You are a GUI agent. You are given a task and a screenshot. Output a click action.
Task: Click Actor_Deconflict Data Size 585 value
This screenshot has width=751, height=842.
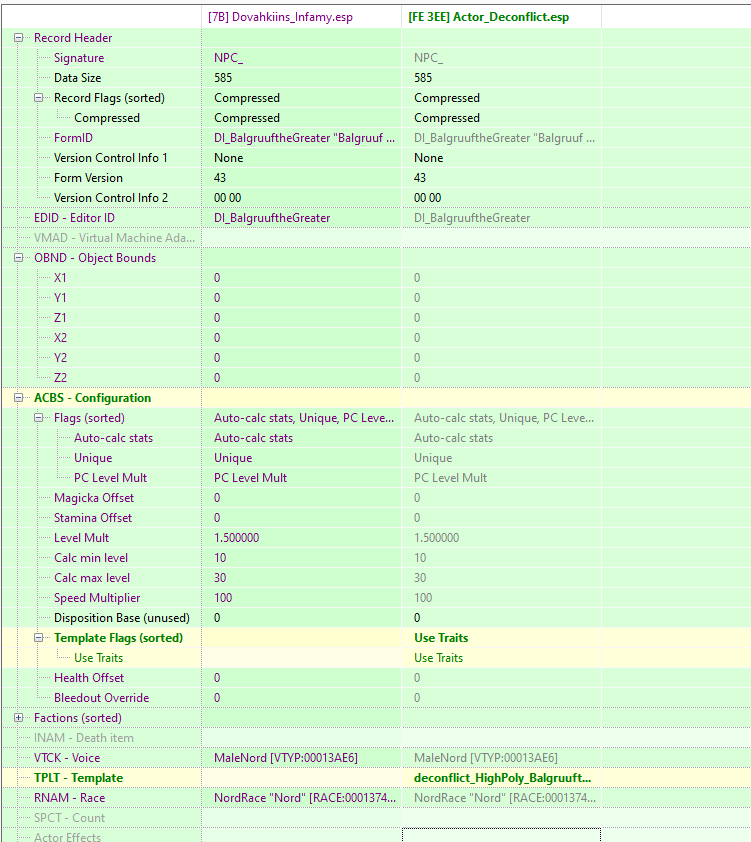point(422,78)
